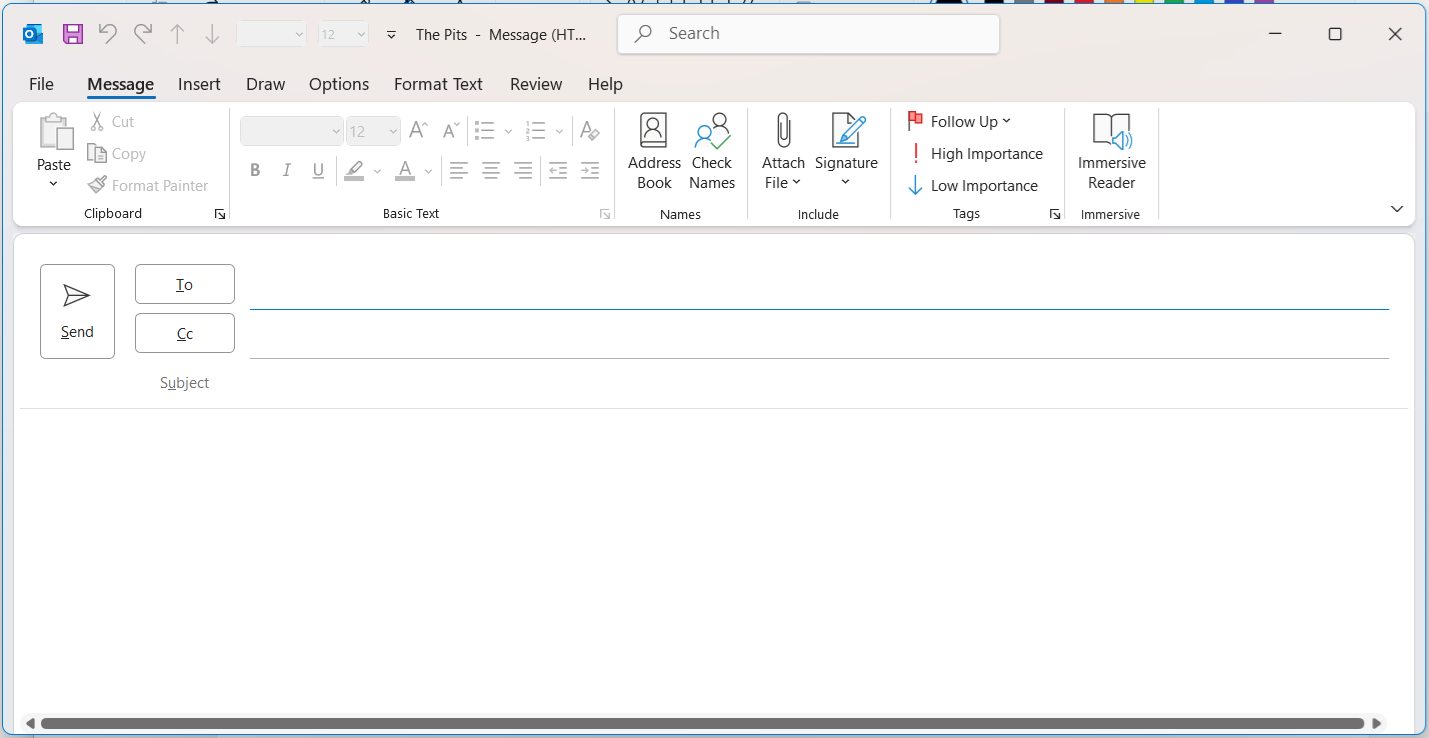This screenshot has width=1429, height=738.
Task: Click the Undo arrow icon
Action: pyautogui.click(x=108, y=34)
